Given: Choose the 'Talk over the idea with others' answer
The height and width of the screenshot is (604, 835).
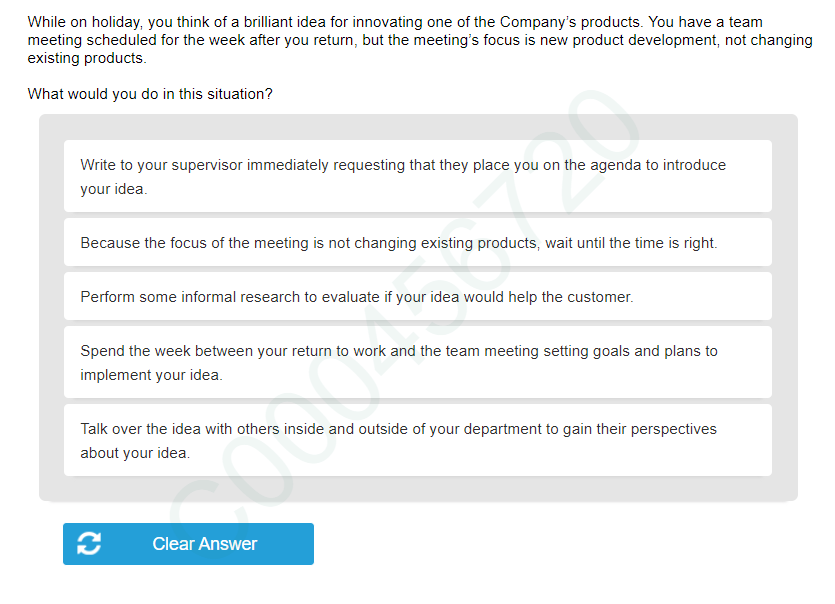Looking at the screenshot, I should pyautogui.click(x=417, y=440).
